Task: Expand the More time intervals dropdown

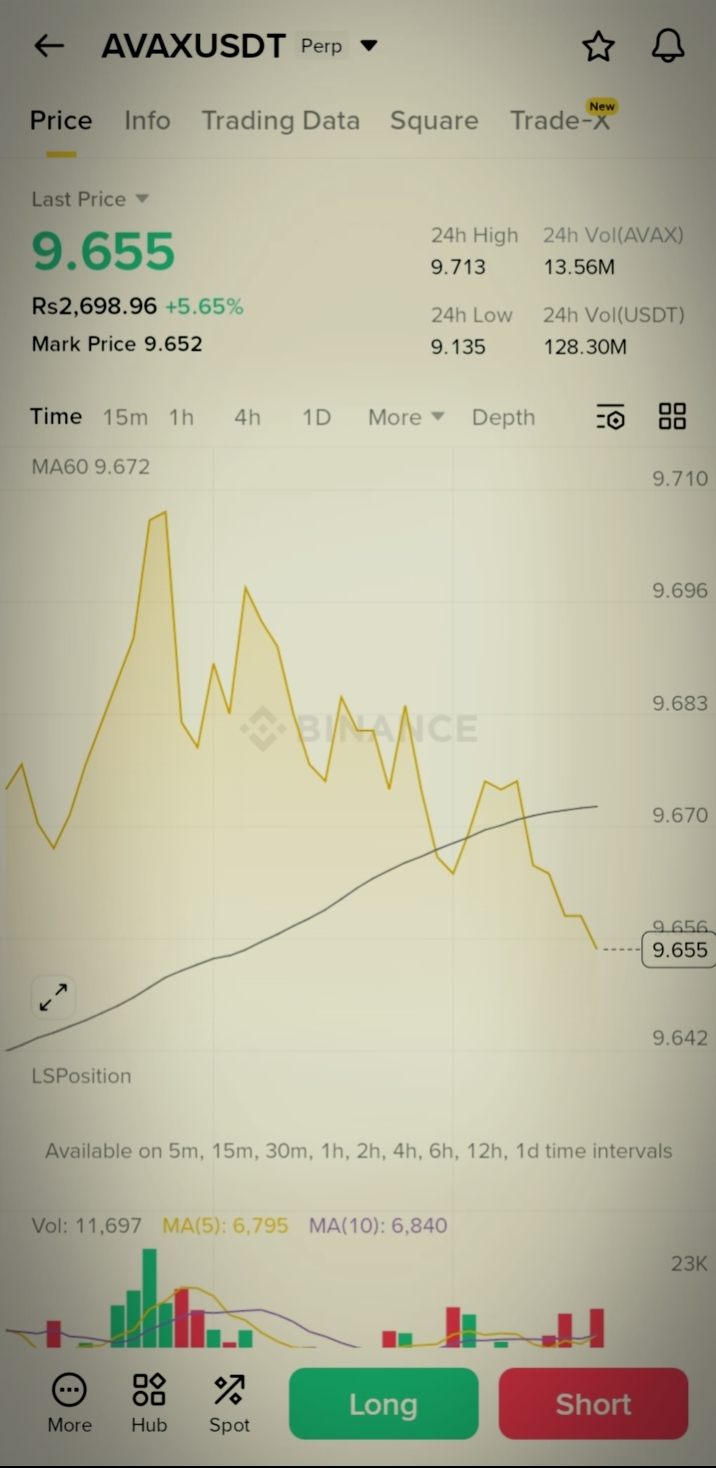Action: coord(405,417)
